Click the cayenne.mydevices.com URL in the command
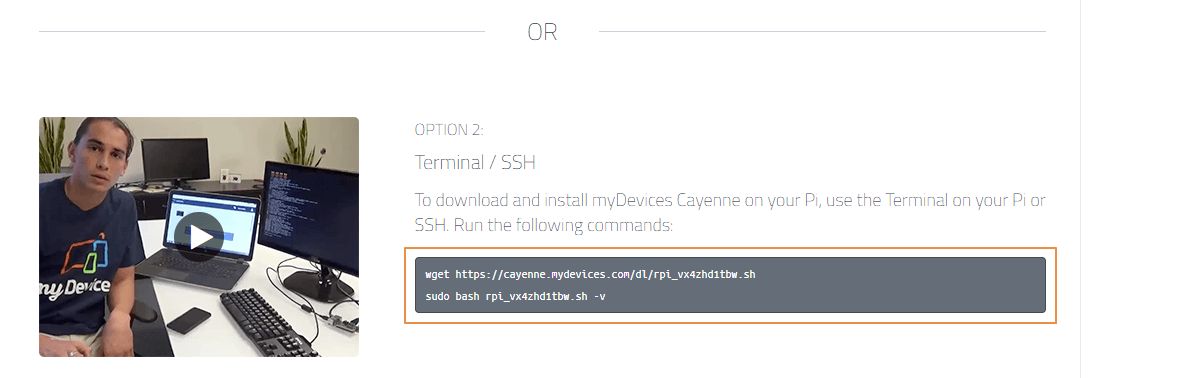The width and height of the screenshot is (1196, 378). point(565,274)
